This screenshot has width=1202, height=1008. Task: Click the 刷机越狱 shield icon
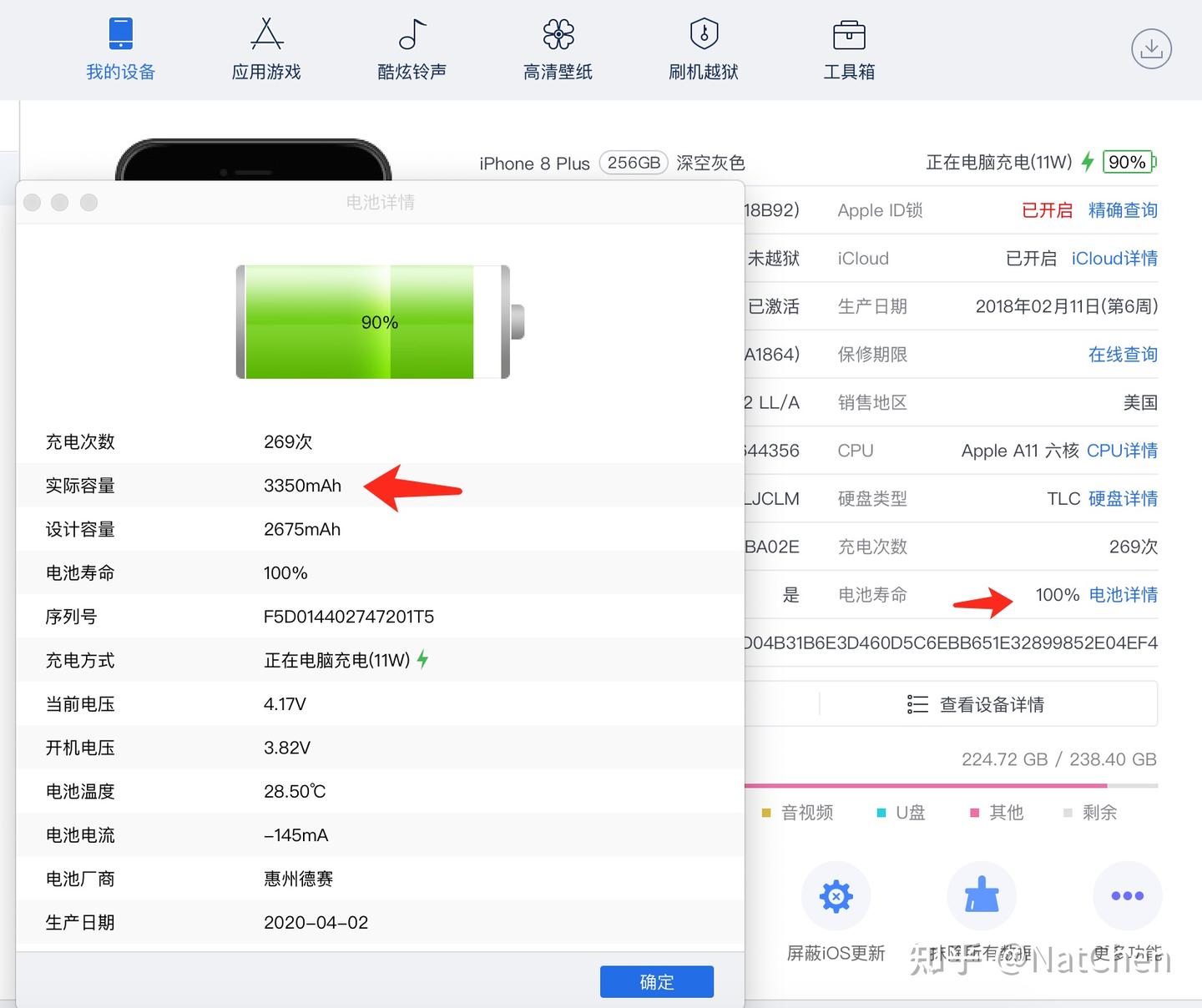tap(704, 34)
